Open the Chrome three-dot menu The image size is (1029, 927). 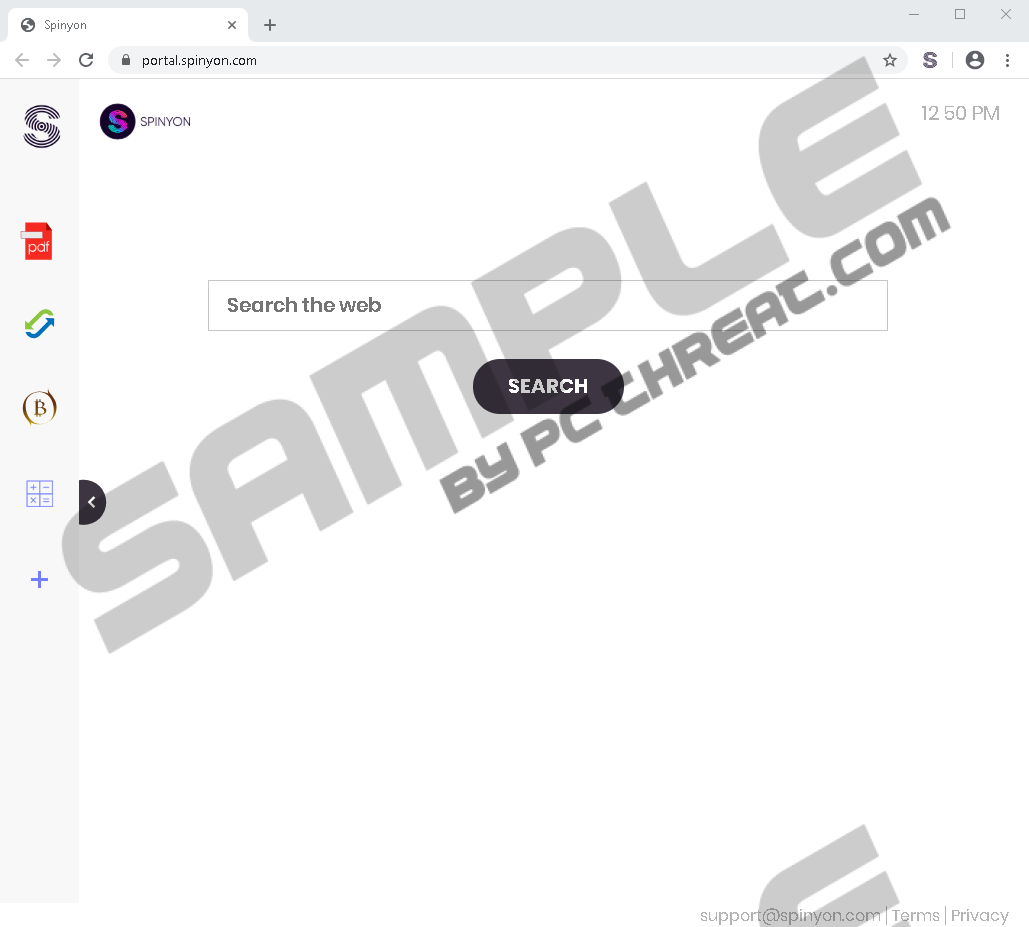click(x=1007, y=60)
